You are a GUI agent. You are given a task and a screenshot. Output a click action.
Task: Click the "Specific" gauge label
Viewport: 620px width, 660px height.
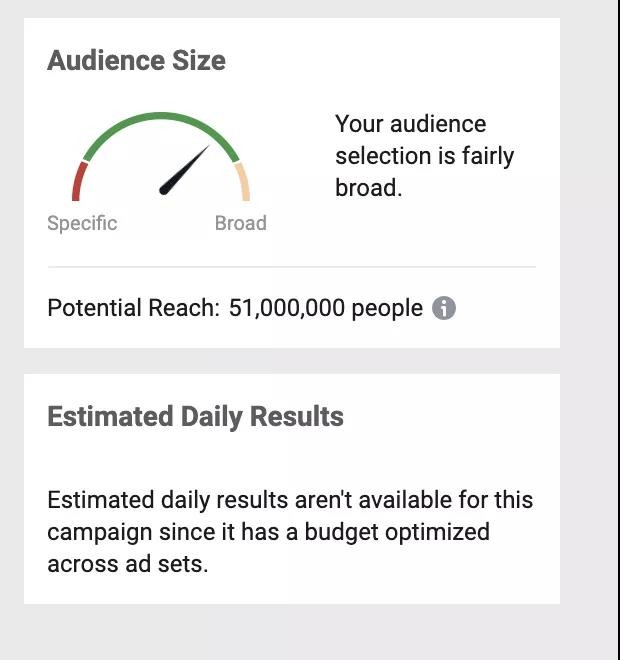[82, 223]
